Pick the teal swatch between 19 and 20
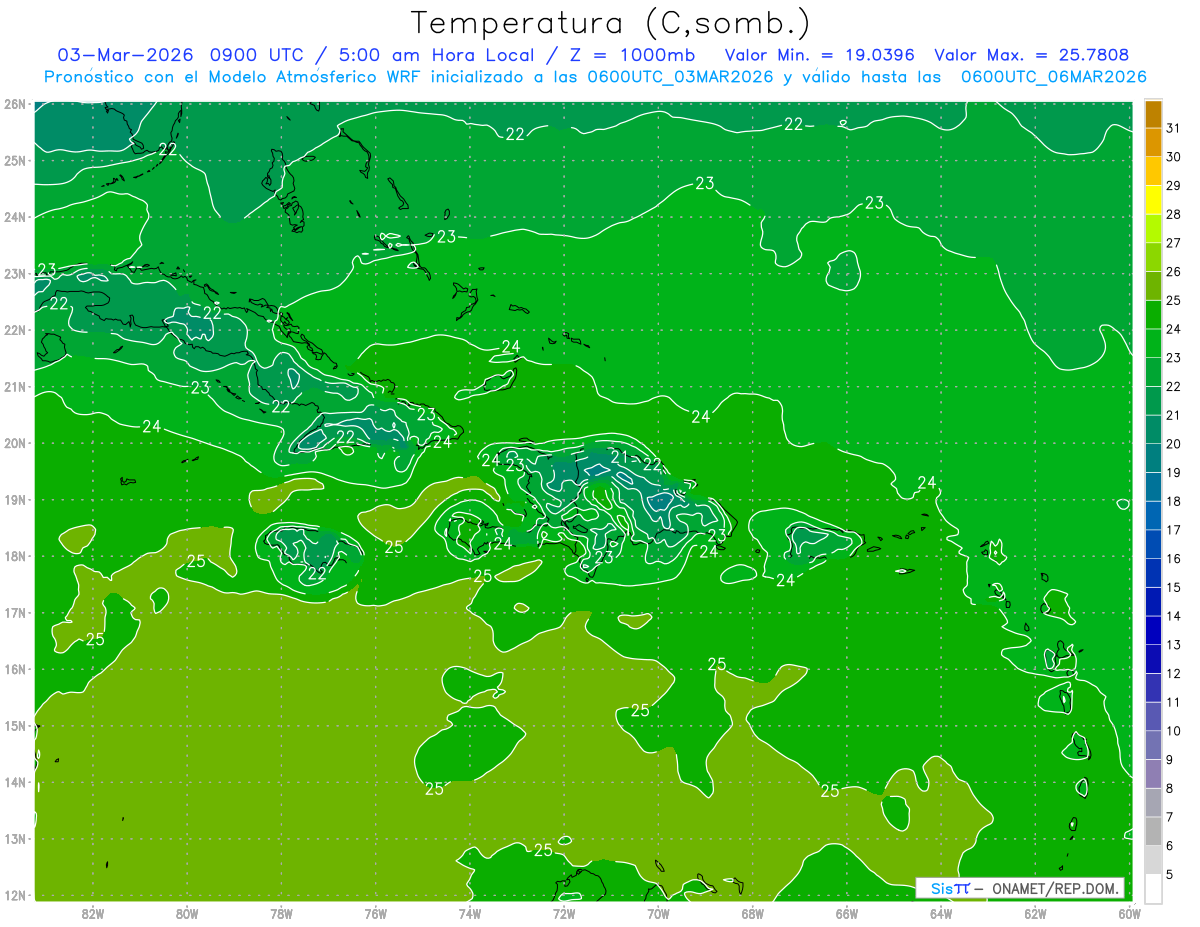Image resolution: width=1200 pixels, height=927 pixels. click(x=1153, y=458)
